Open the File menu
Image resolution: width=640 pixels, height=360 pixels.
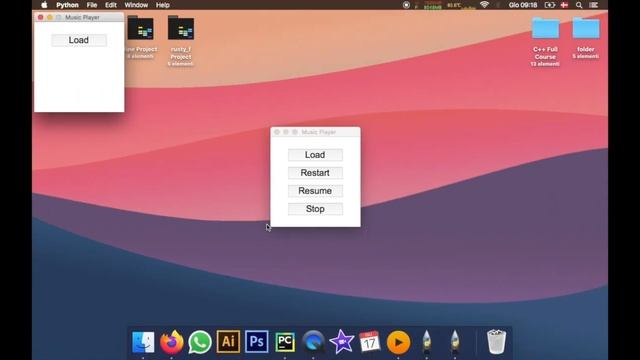[x=92, y=5]
